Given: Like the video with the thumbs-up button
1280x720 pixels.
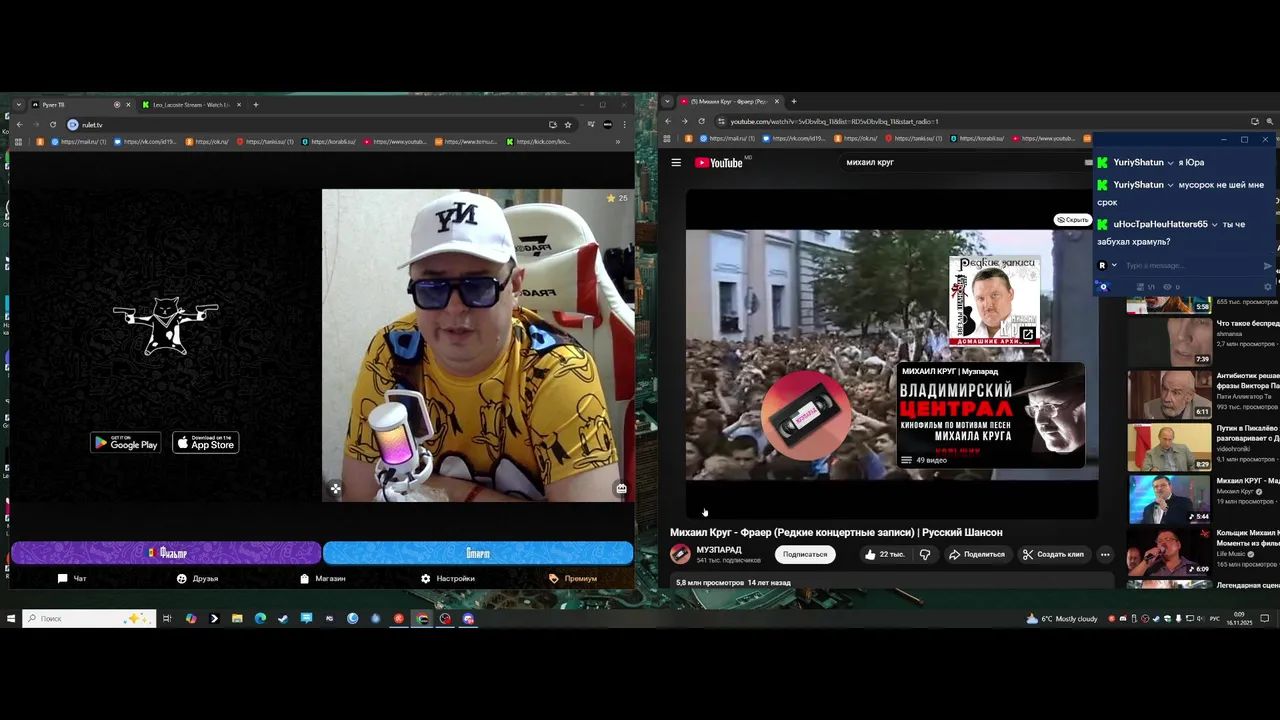Looking at the screenshot, I should (884, 554).
